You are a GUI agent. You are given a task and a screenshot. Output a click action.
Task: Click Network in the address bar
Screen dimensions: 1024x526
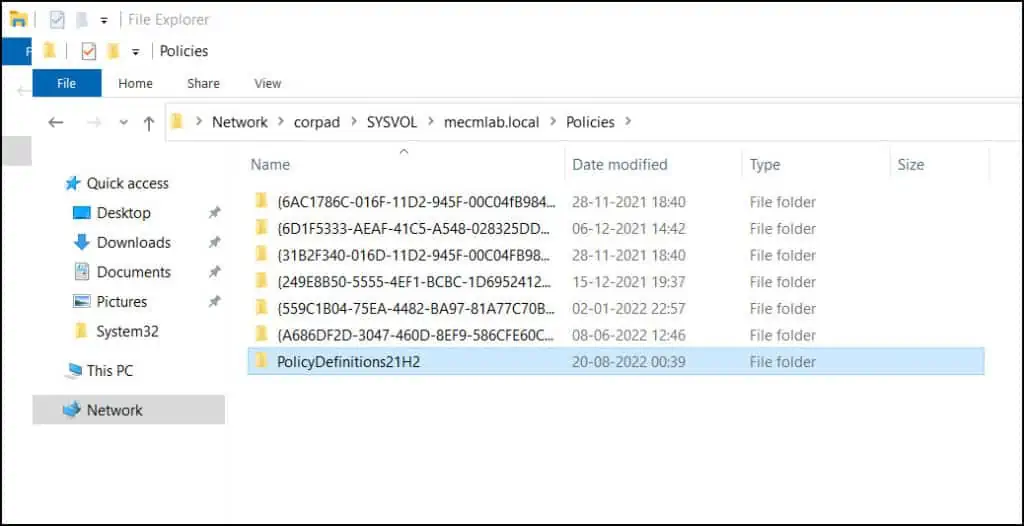click(240, 122)
